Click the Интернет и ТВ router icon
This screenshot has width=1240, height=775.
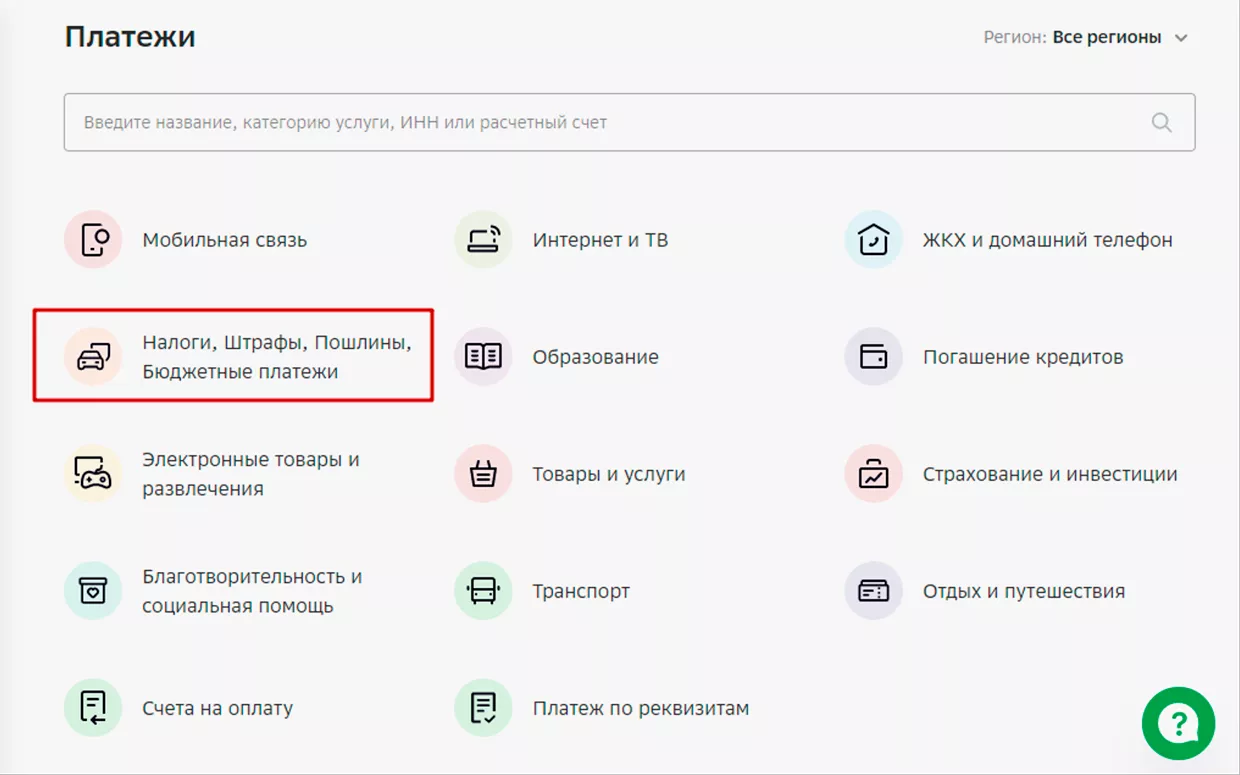(483, 240)
